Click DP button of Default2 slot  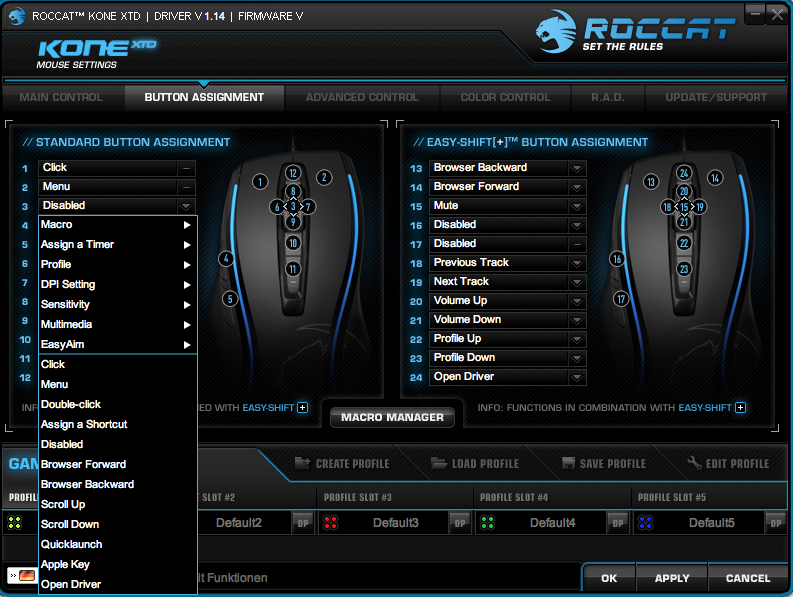click(x=302, y=523)
